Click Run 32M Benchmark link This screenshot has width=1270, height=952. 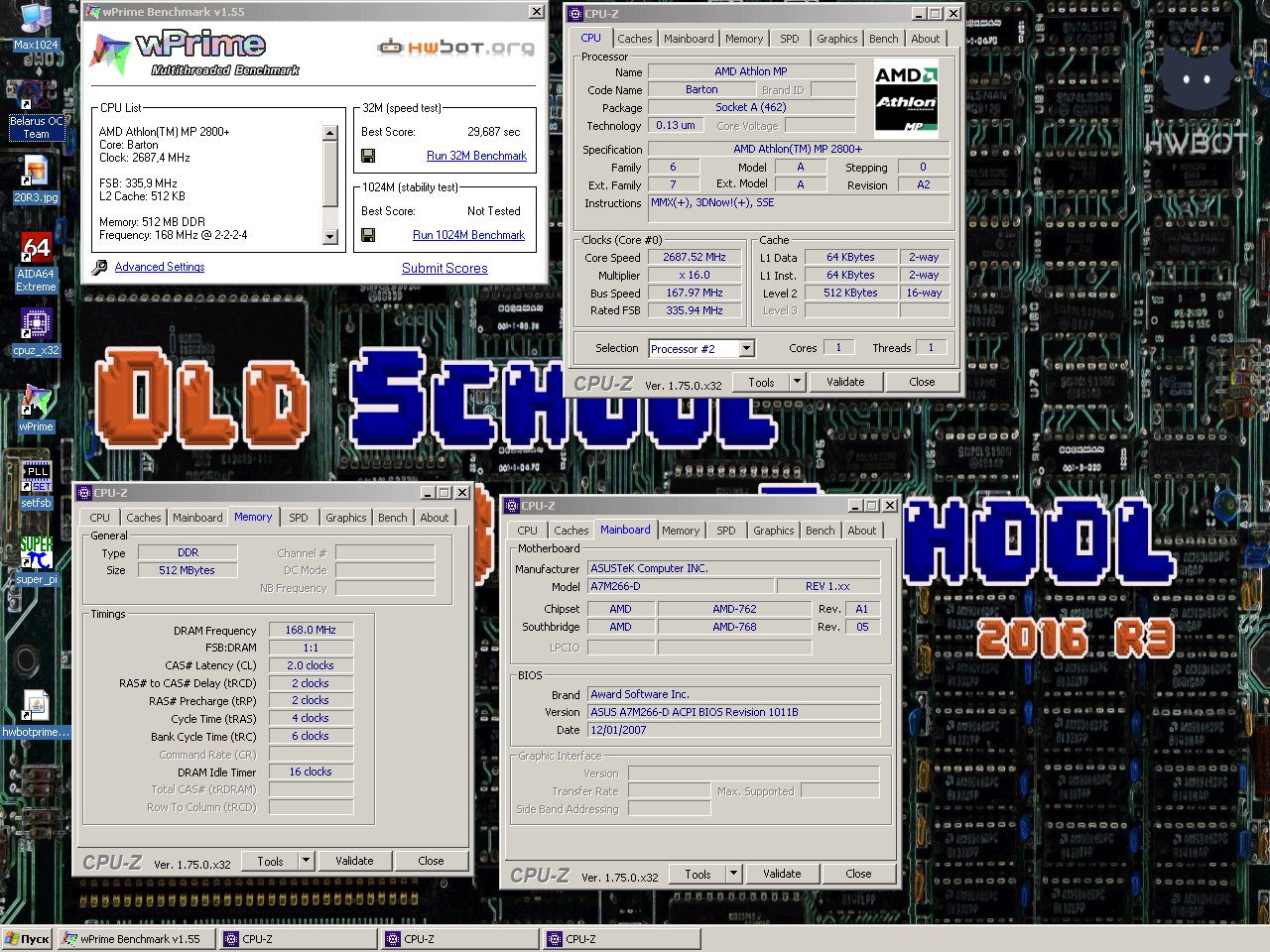pos(476,156)
